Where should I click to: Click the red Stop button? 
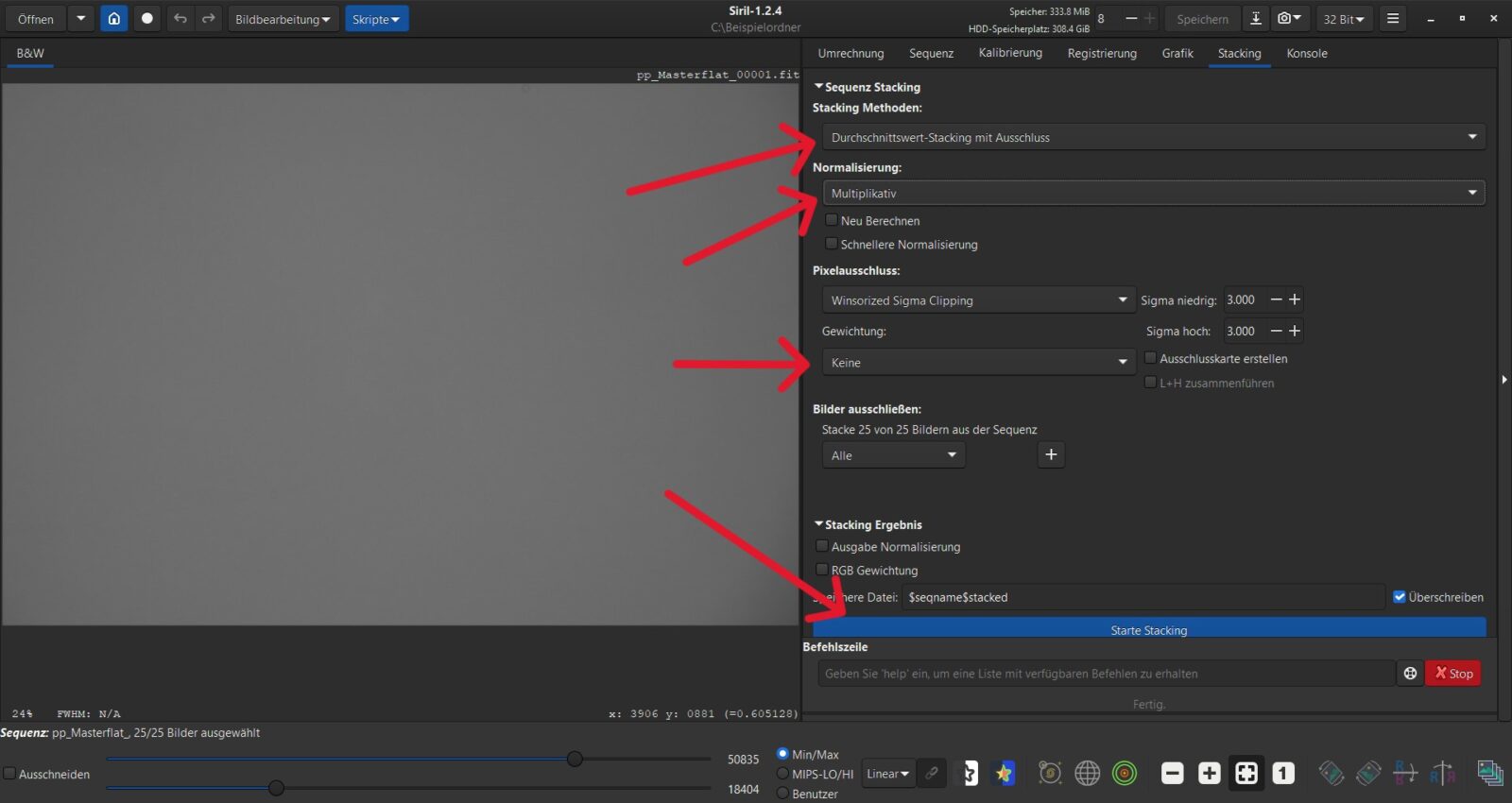1453,674
